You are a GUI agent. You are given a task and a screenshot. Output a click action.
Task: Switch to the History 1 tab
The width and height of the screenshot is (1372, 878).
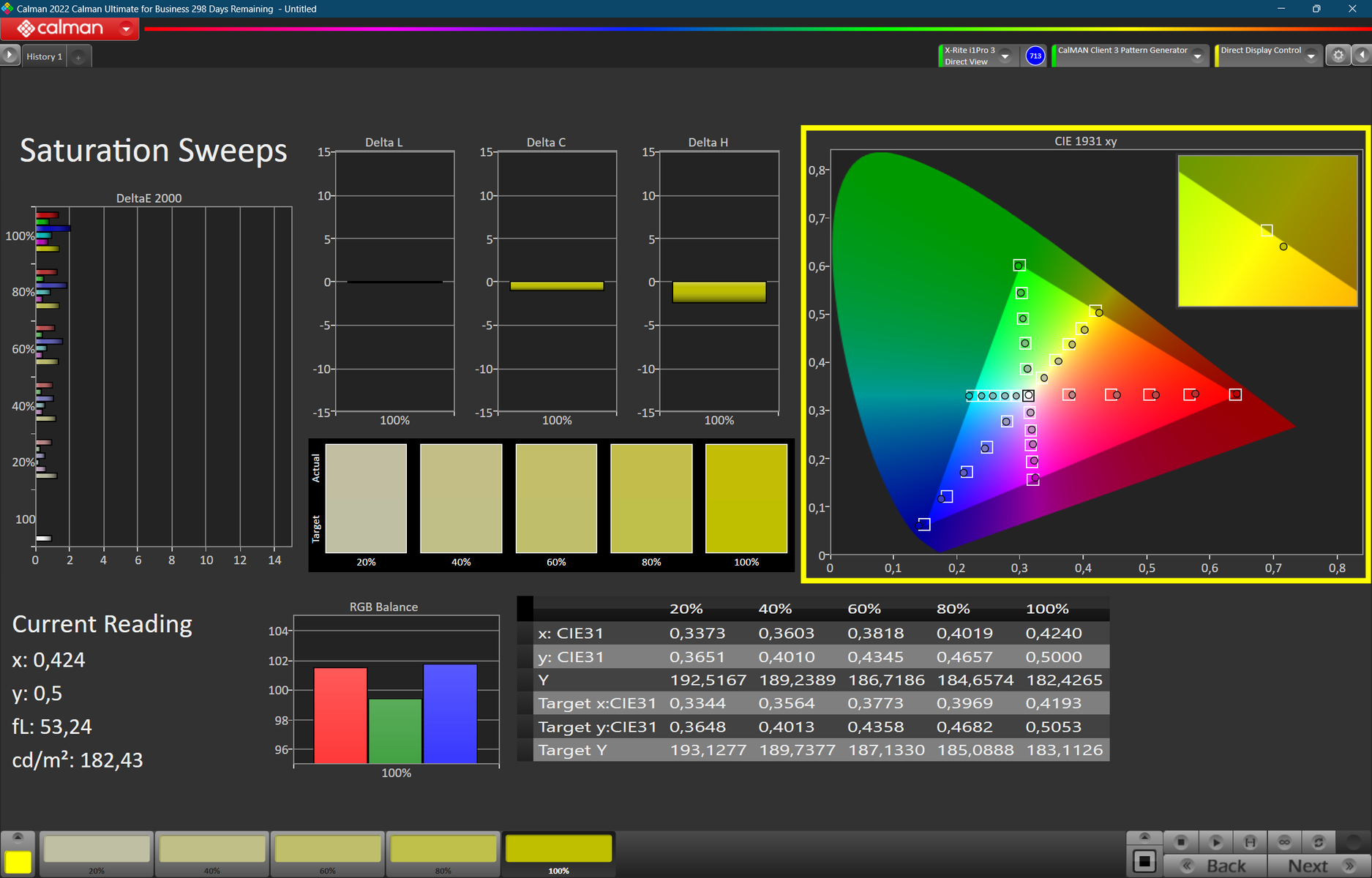(44, 56)
